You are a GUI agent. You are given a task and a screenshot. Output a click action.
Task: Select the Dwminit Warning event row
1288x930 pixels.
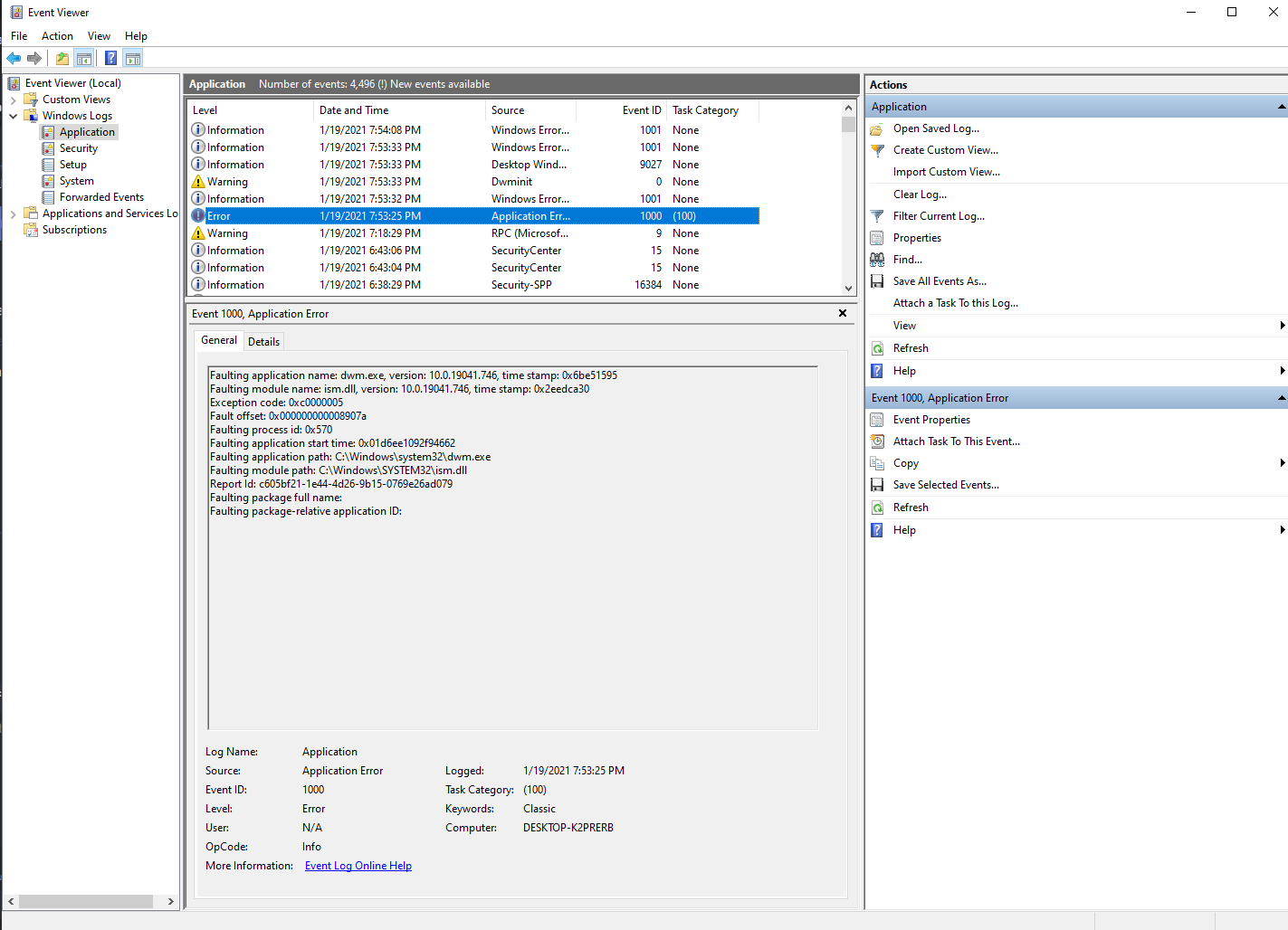coord(473,182)
